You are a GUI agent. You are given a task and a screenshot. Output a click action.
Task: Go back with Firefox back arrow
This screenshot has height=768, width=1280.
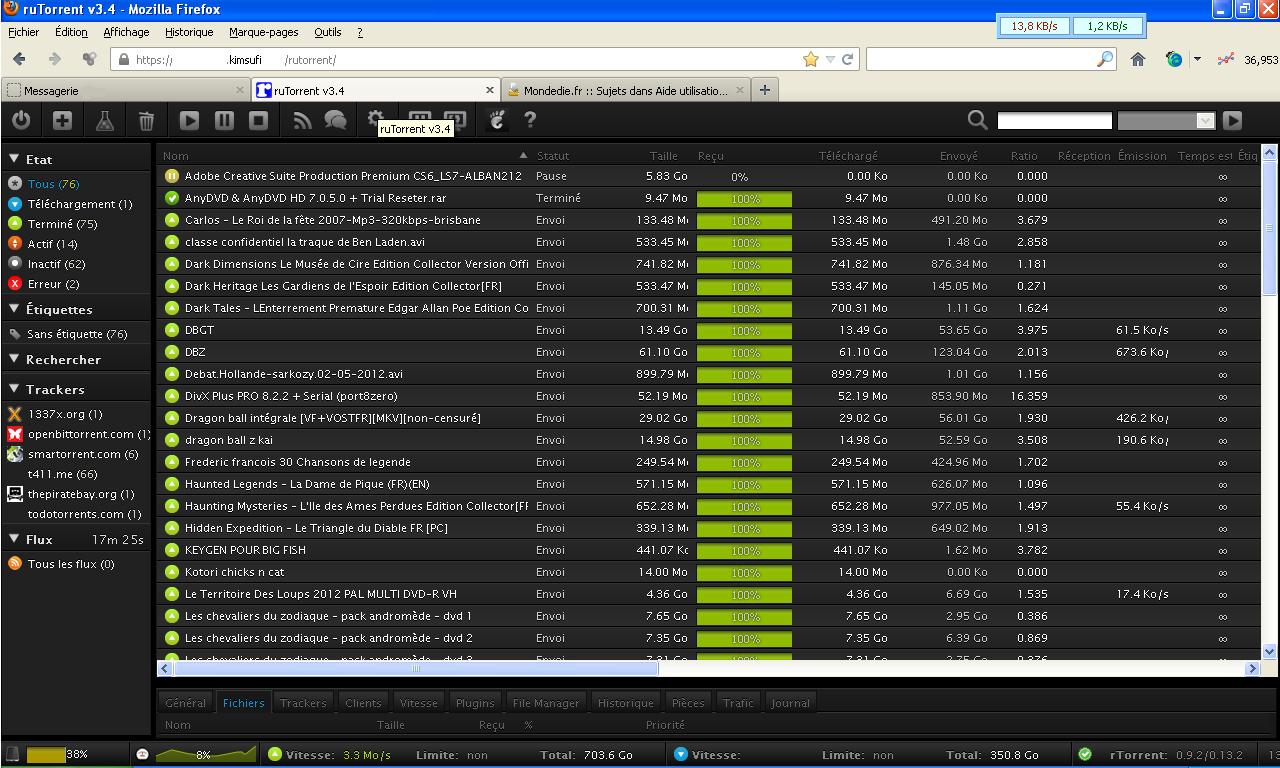(x=20, y=59)
